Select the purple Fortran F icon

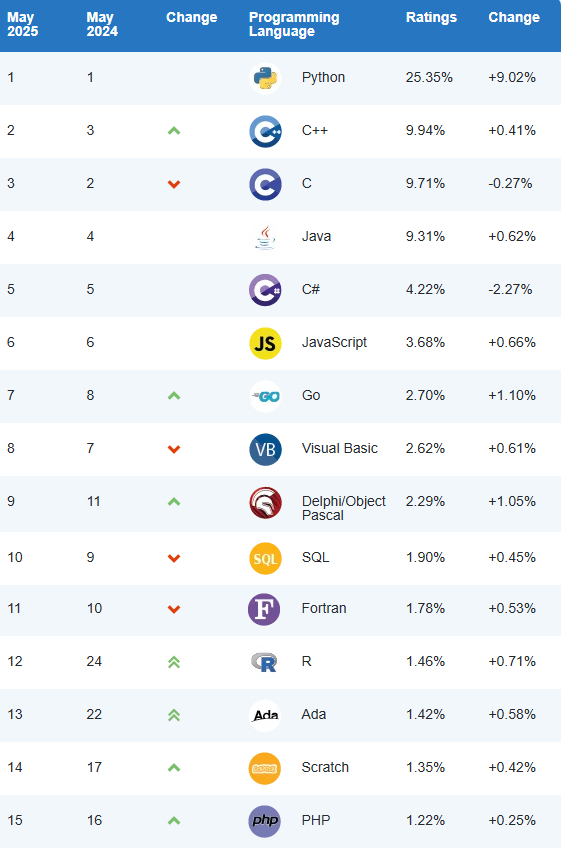point(264,609)
